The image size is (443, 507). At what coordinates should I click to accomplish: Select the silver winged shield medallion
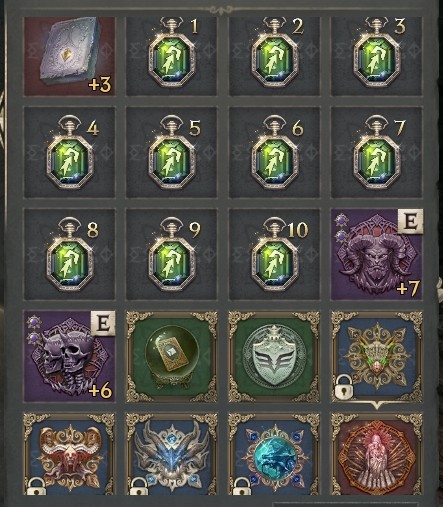click(274, 356)
